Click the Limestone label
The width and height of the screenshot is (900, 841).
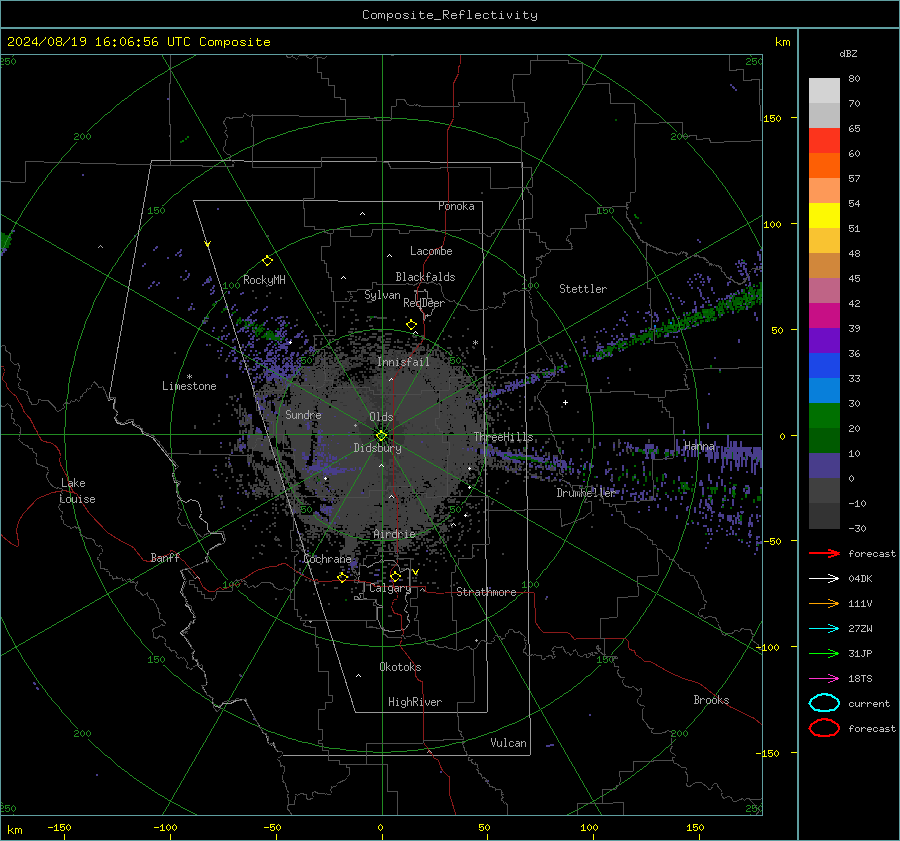pyautogui.click(x=189, y=386)
